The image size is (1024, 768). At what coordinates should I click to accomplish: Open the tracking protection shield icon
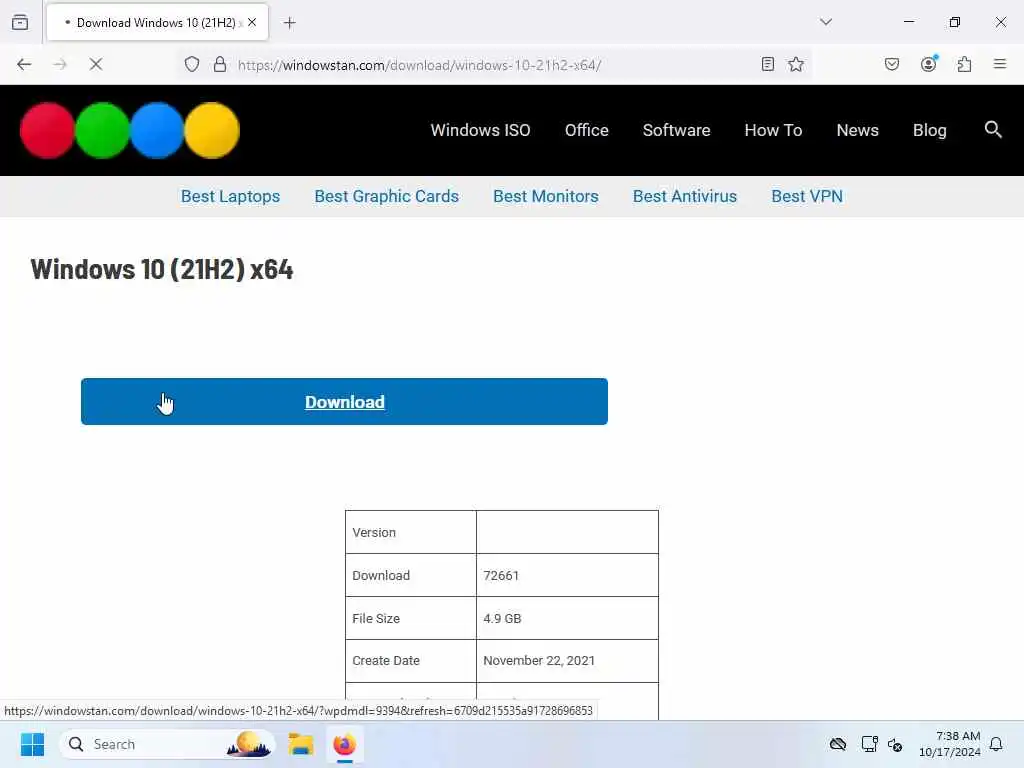click(x=191, y=64)
